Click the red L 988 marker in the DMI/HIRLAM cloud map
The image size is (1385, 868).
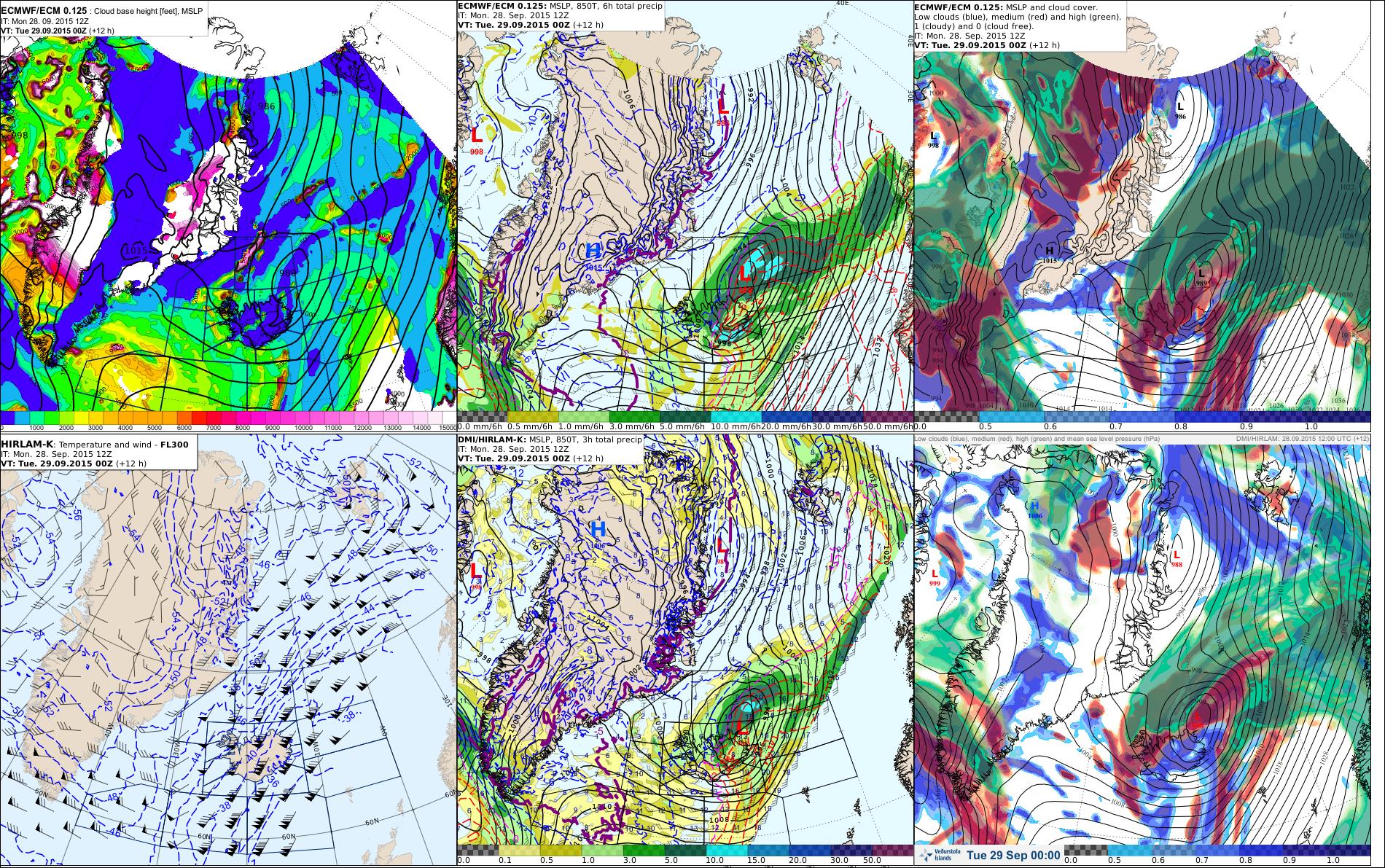[x=1177, y=559]
